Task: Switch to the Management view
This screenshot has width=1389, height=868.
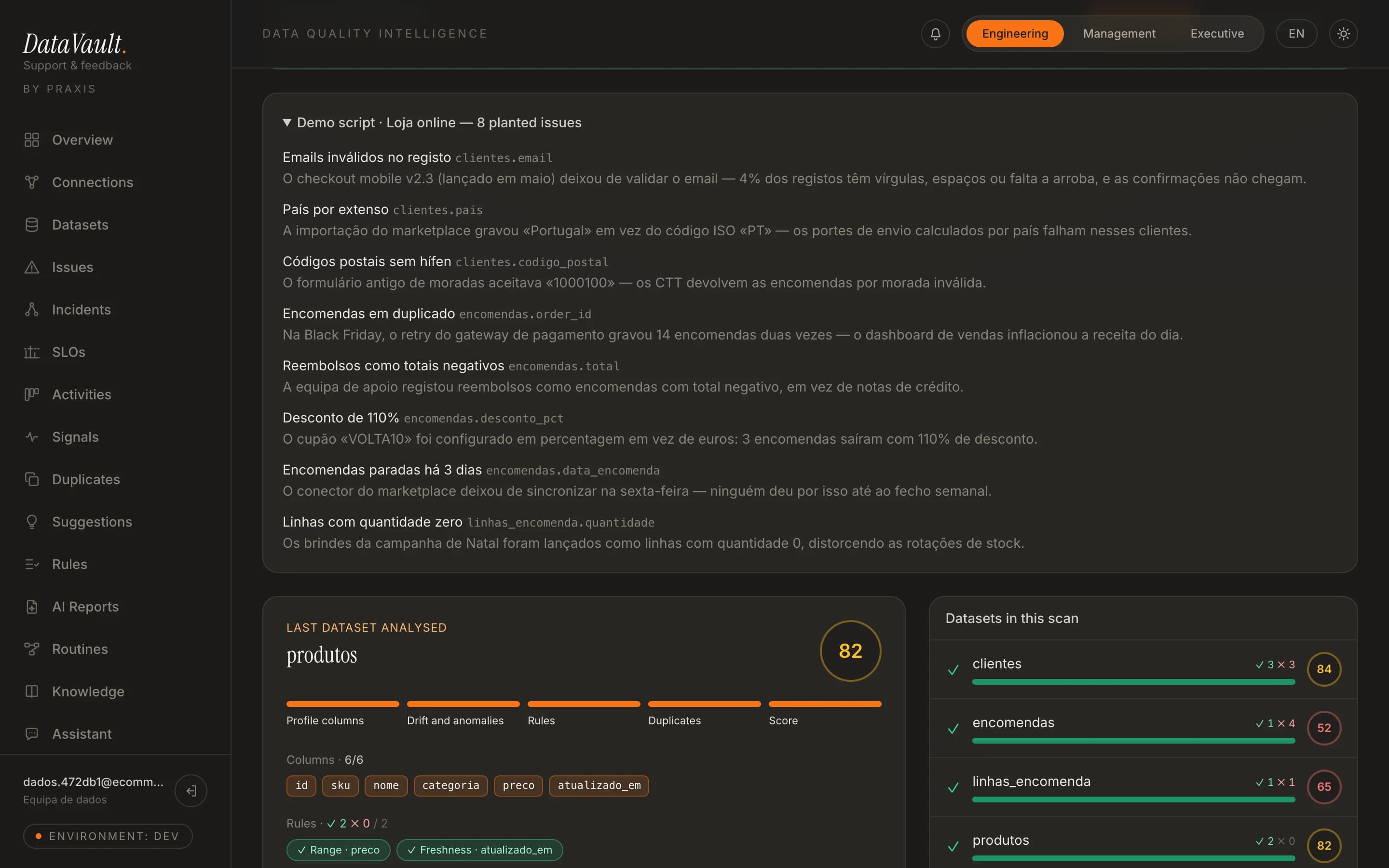Action: (x=1119, y=34)
